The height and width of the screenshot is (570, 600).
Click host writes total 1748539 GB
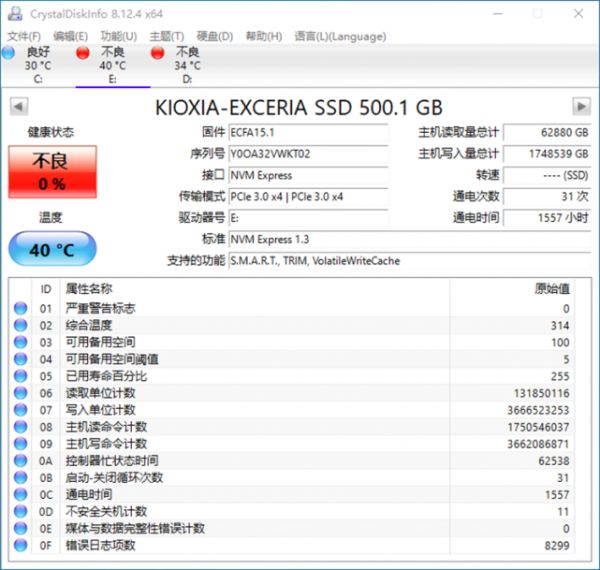[x=547, y=154]
